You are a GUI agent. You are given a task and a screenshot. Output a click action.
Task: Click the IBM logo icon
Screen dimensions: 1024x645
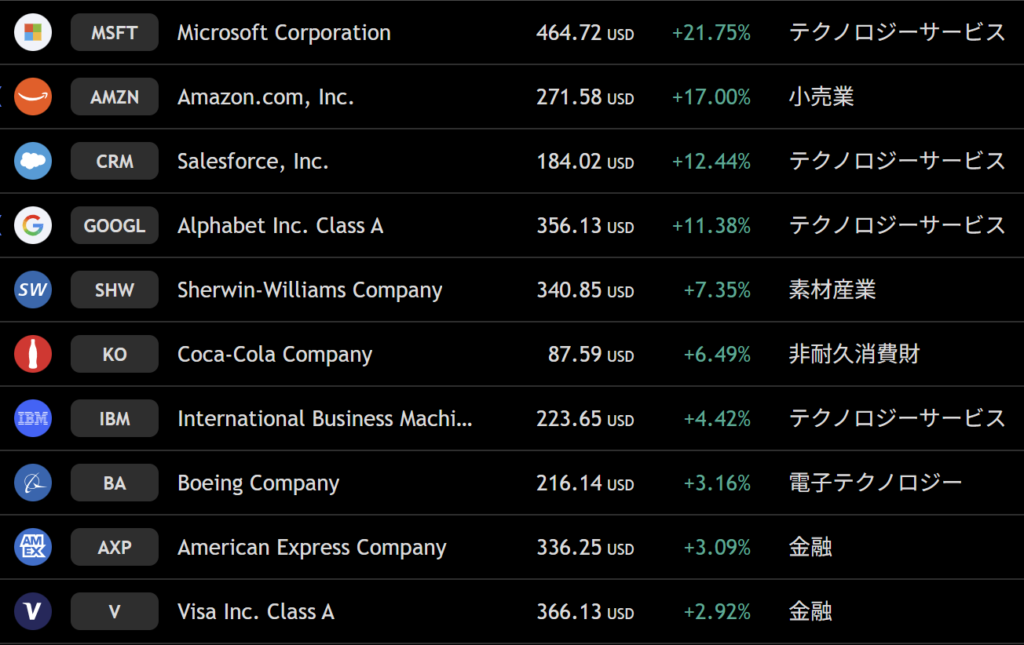(x=33, y=418)
